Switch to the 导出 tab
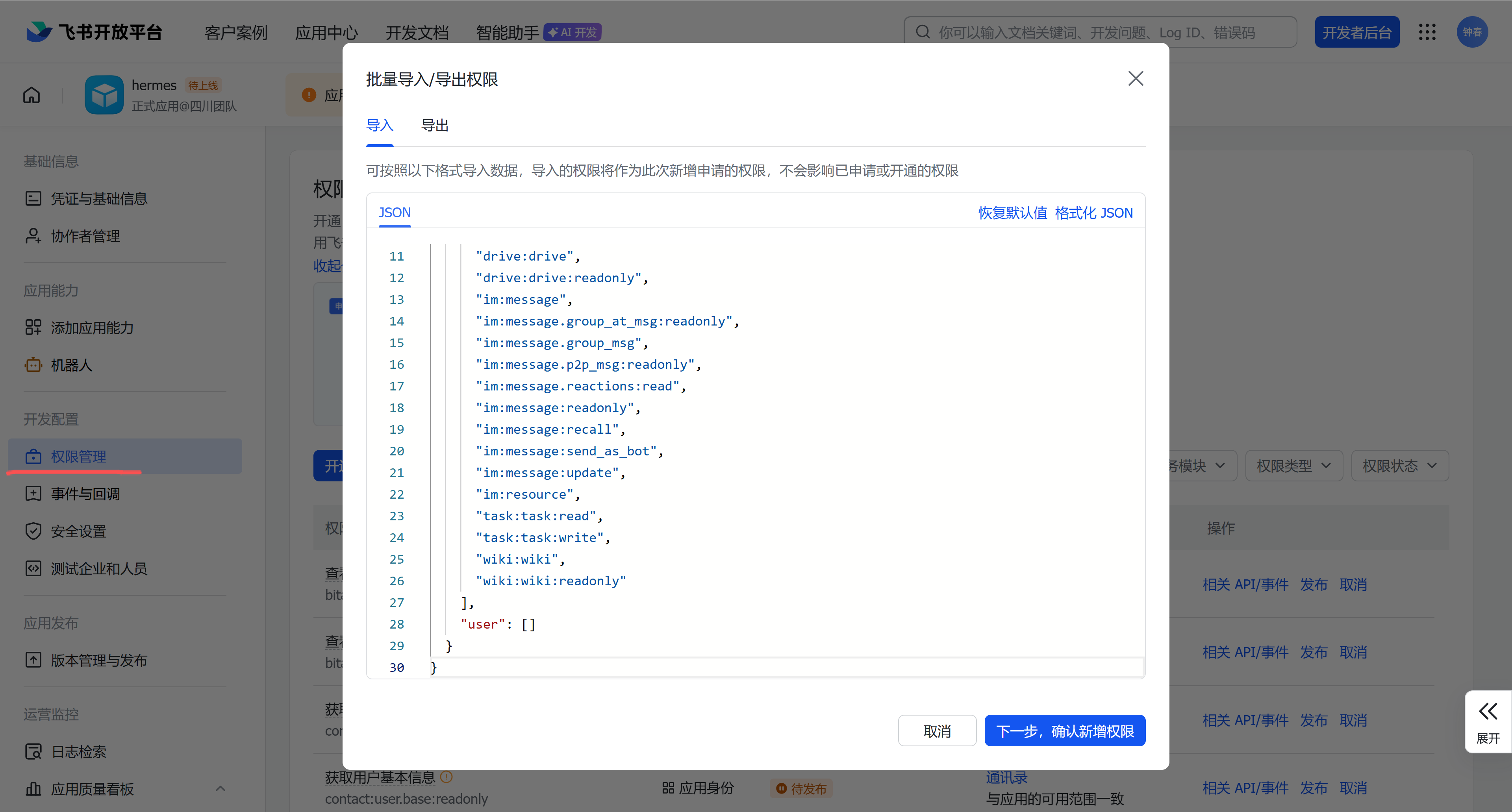Viewport: 1512px width, 812px height. pos(435,125)
